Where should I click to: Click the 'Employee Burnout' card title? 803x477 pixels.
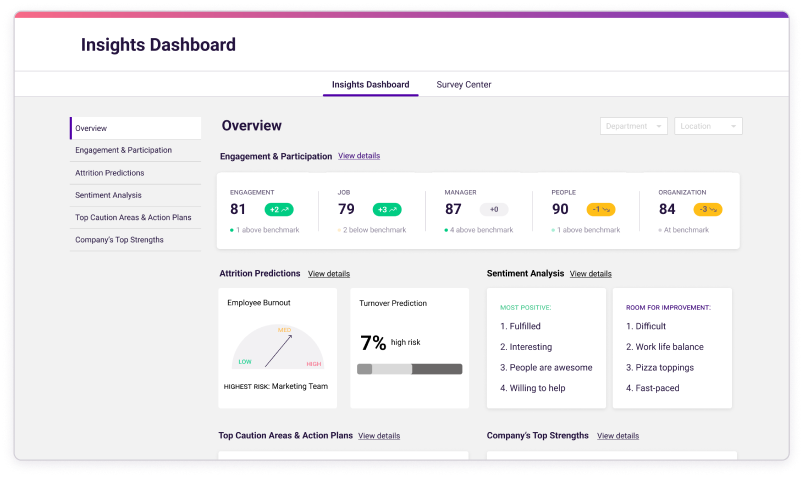click(259, 303)
